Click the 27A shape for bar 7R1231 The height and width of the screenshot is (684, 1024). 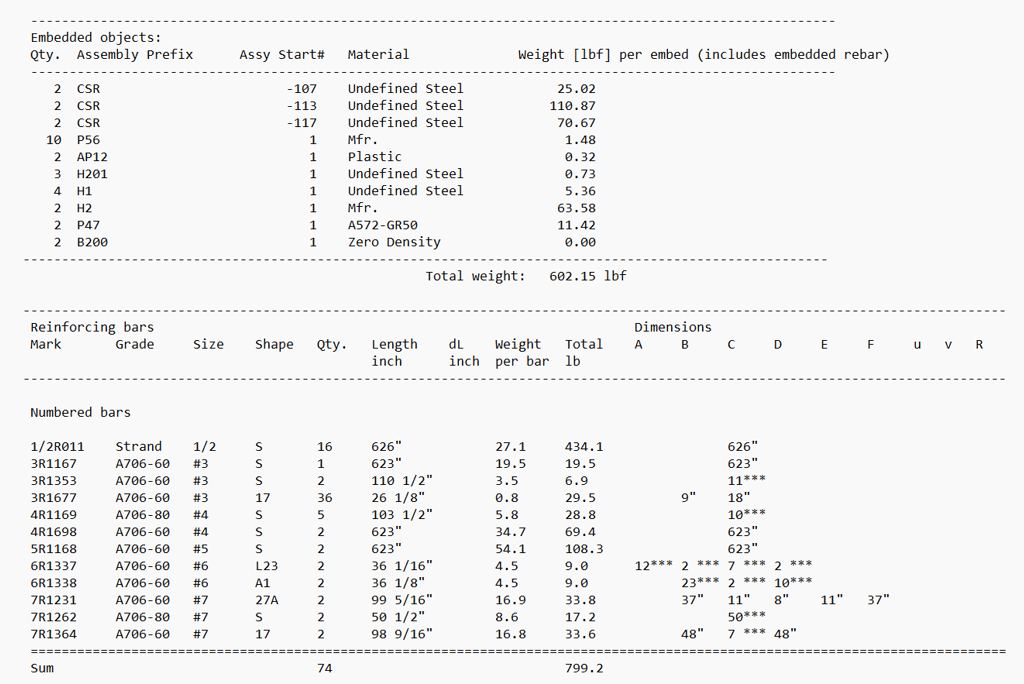pyautogui.click(x=266, y=600)
